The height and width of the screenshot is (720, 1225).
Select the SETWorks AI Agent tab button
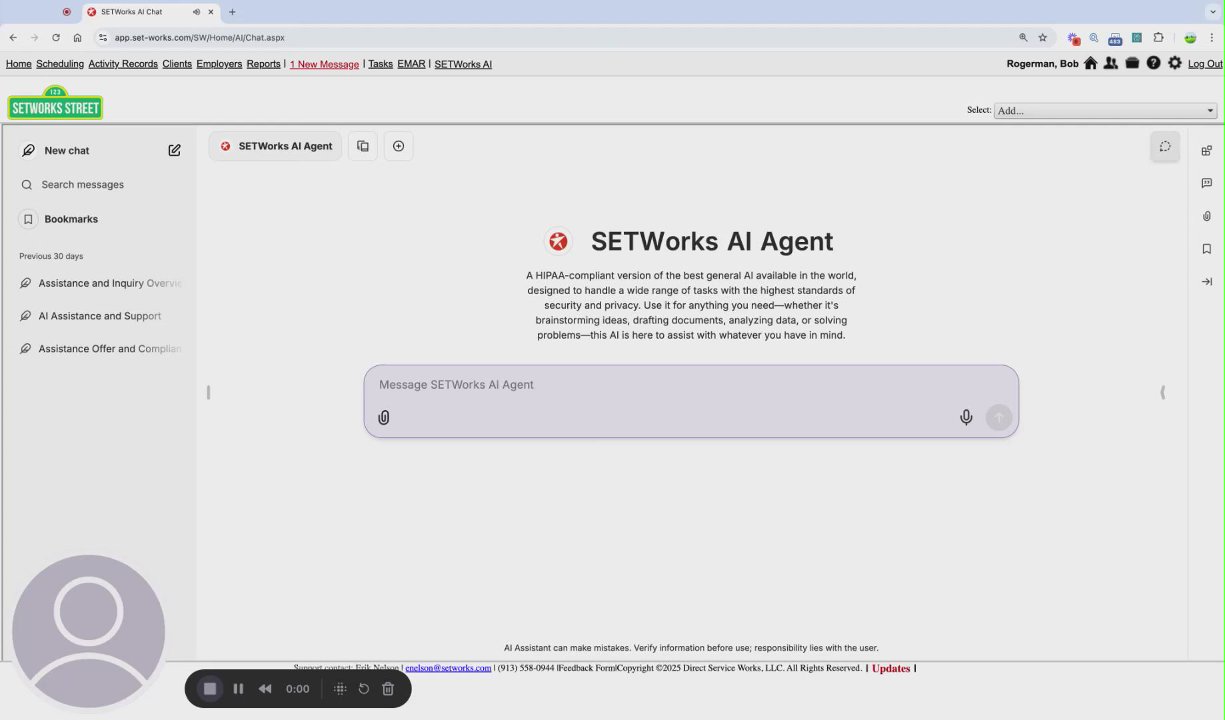click(x=275, y=146)
